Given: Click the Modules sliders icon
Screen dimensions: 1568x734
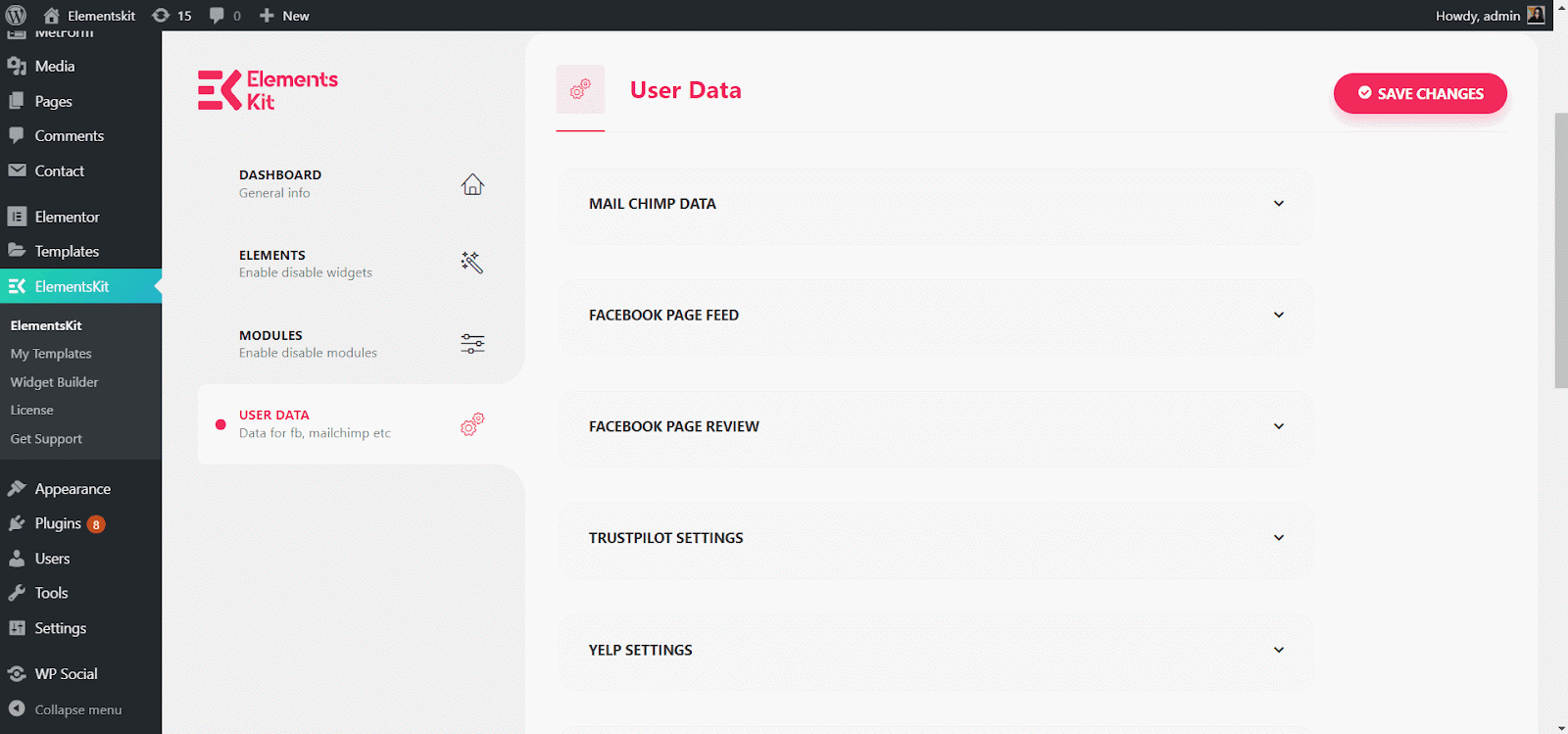Looking at the screenshot, I should tap(472, 343).
